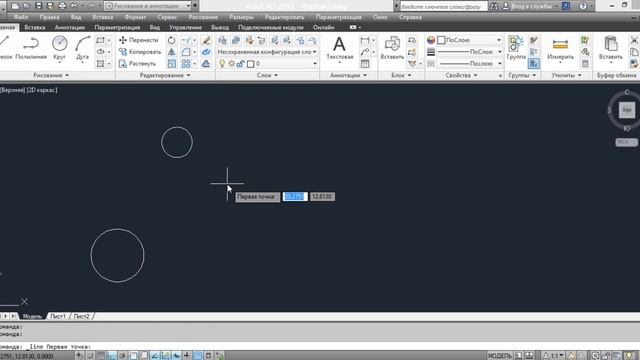Viewport: 640px width, 360px height.
Task: Click the Scale tool icon in Редактирование
Action: point(172,64)
